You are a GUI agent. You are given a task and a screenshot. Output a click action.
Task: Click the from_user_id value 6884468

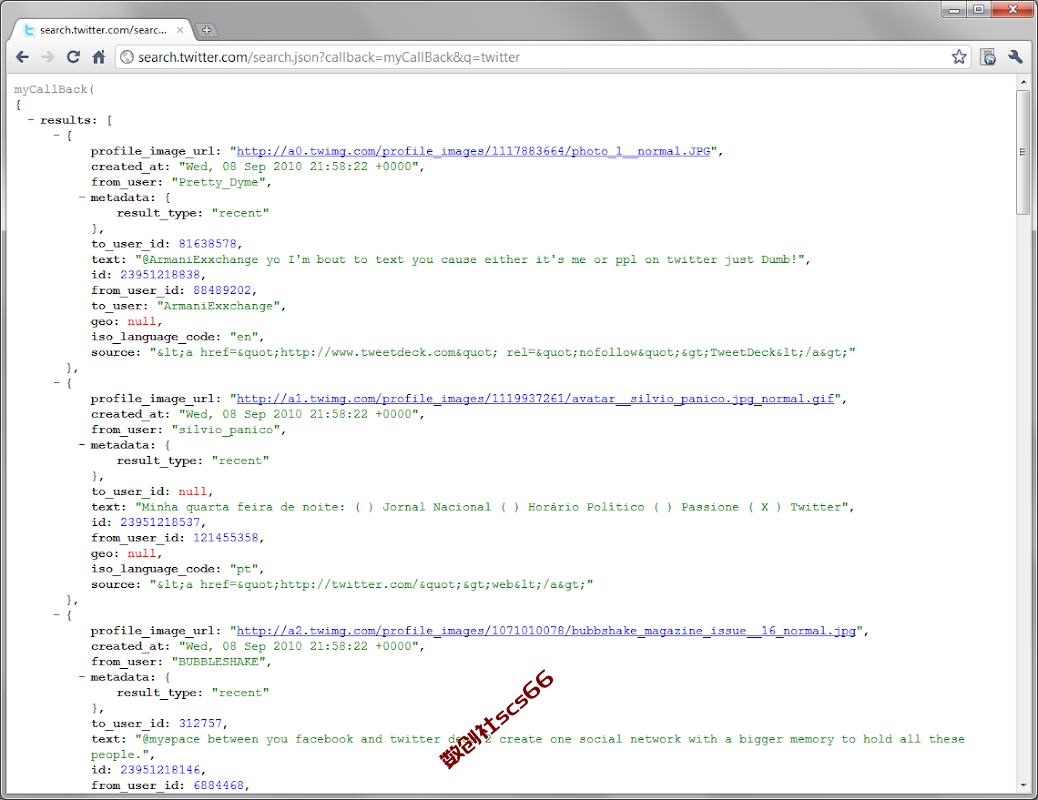(x=218, y=785)
